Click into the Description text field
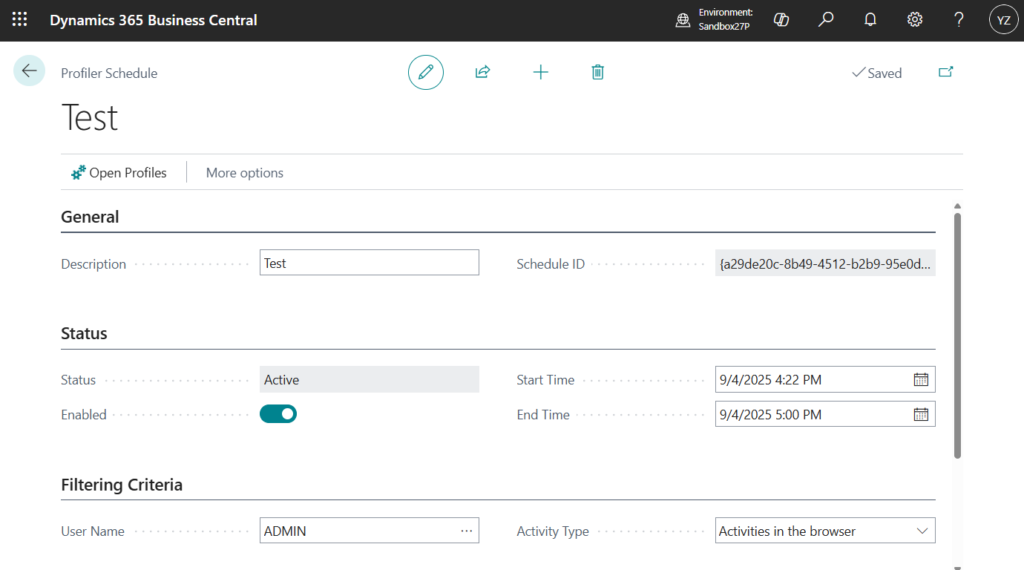The width and height of the screenshot is (1024, 570). click(x=368, y=263)
